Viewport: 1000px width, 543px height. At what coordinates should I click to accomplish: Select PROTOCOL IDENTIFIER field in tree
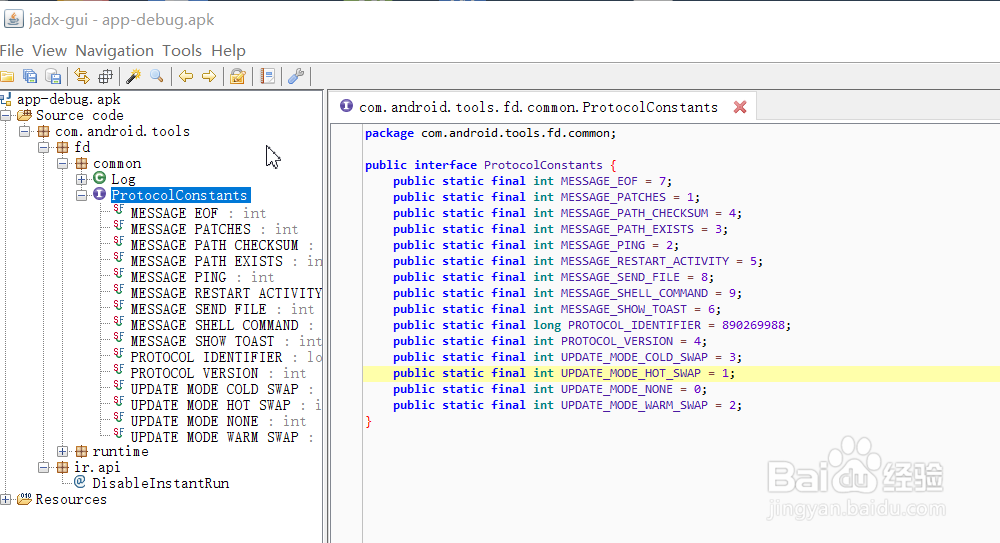pos(226,357)
